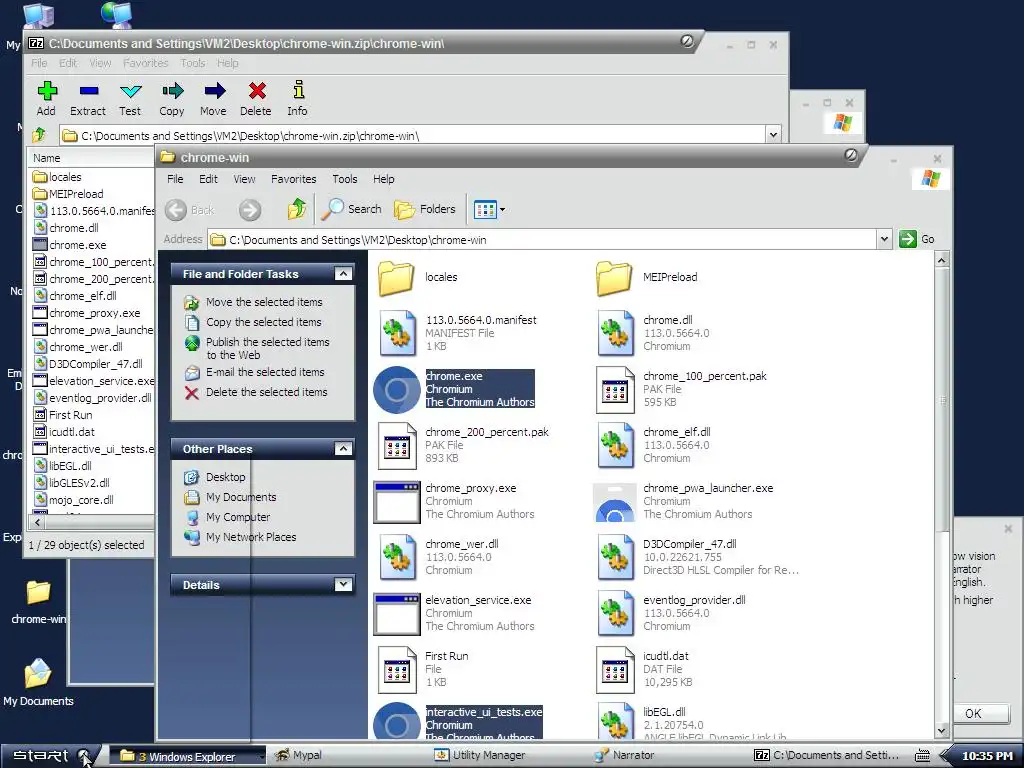Select chrome_elf.dll in 7-Zip list
This screenshot has width=1024, height=768.
(83, 296)
